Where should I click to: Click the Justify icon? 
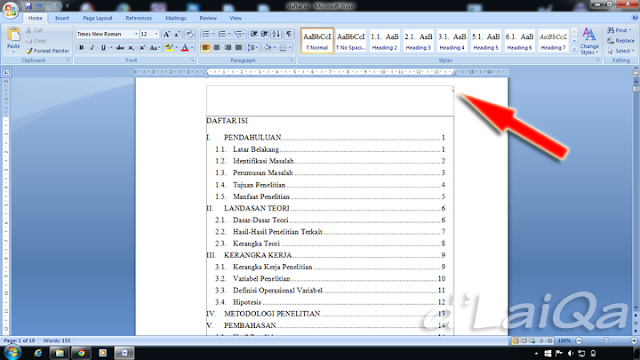(239, 48)
